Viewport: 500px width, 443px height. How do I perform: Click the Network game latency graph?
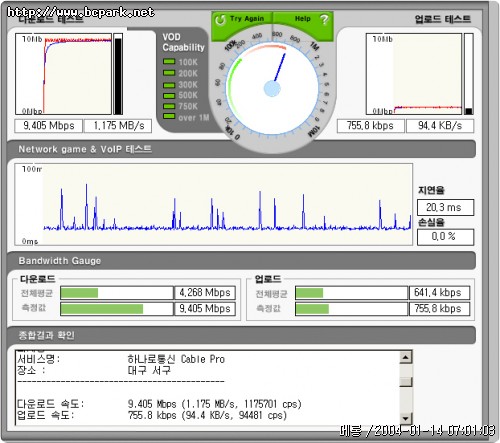point(213,204)
